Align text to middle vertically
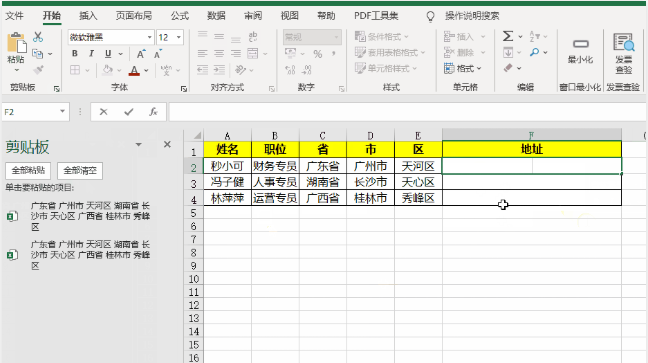 [219, 37]
